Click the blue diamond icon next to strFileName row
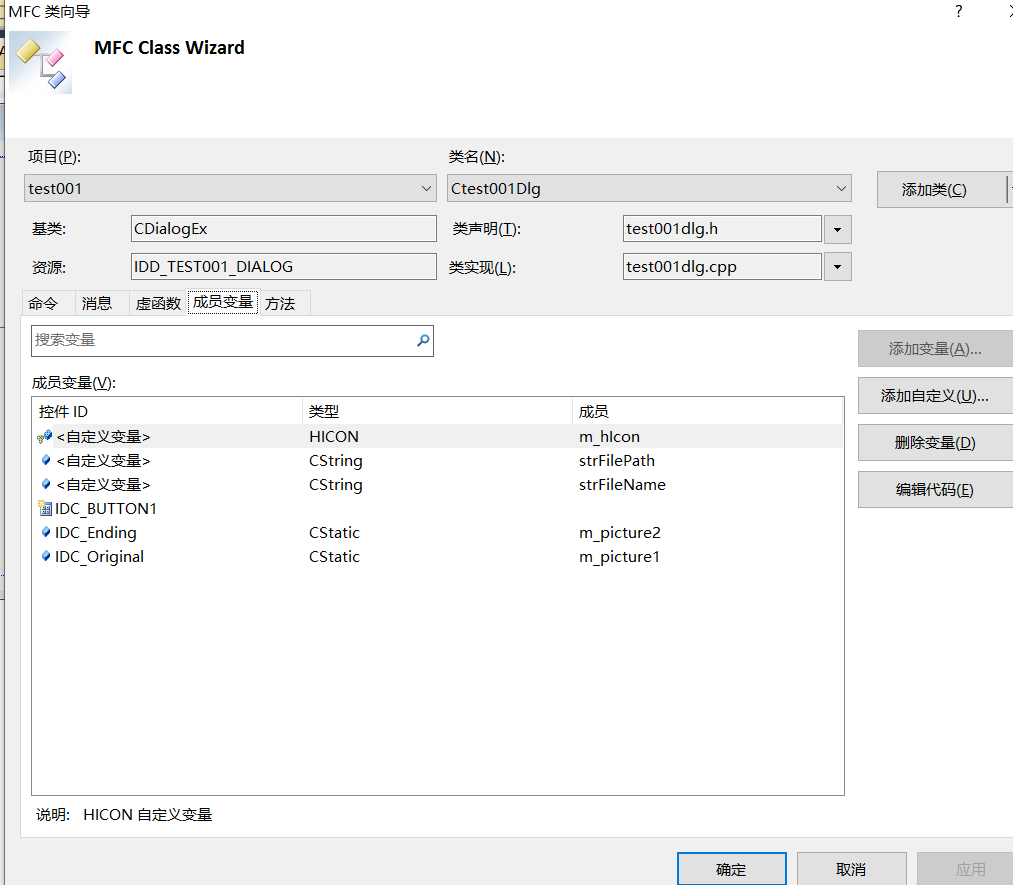Screen dimensions: 1013x885 (46, 484)
